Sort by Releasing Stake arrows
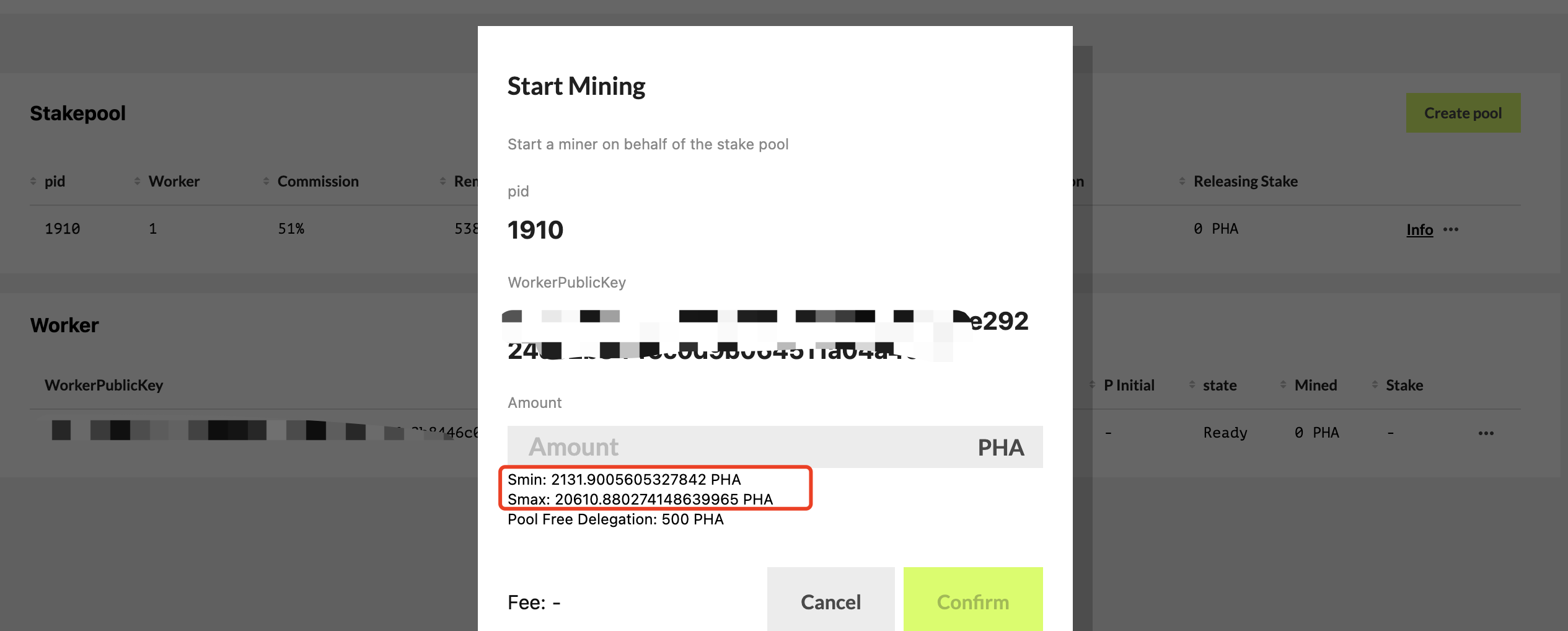Image resolution: width=1568 pixels, height=631 pixels. [1182, 181]
